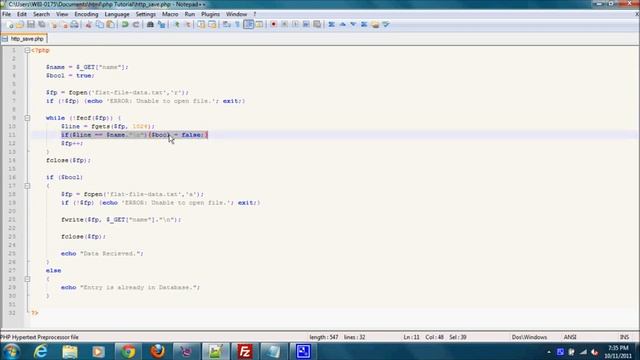Collapse the while loop fold at line 9
640x360 pixels.
pyautogui.click(x=27, y=118)
